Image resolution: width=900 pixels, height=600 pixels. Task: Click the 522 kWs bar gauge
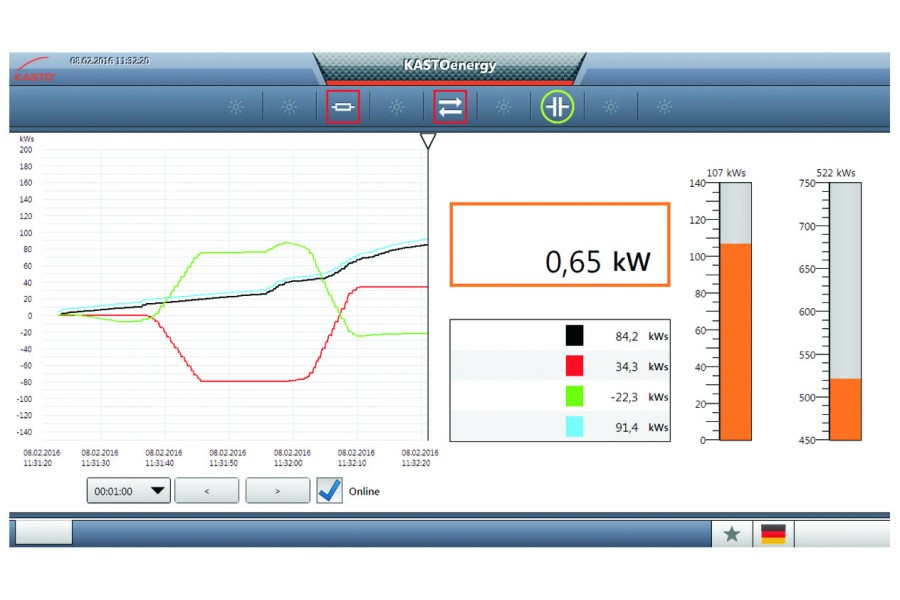pos(845,312)
